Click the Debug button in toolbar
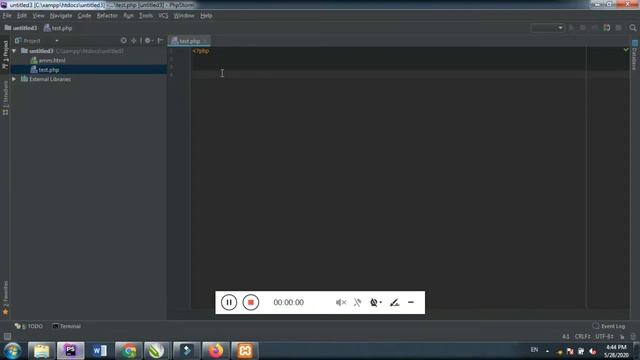640x360 pixels. 583,28
